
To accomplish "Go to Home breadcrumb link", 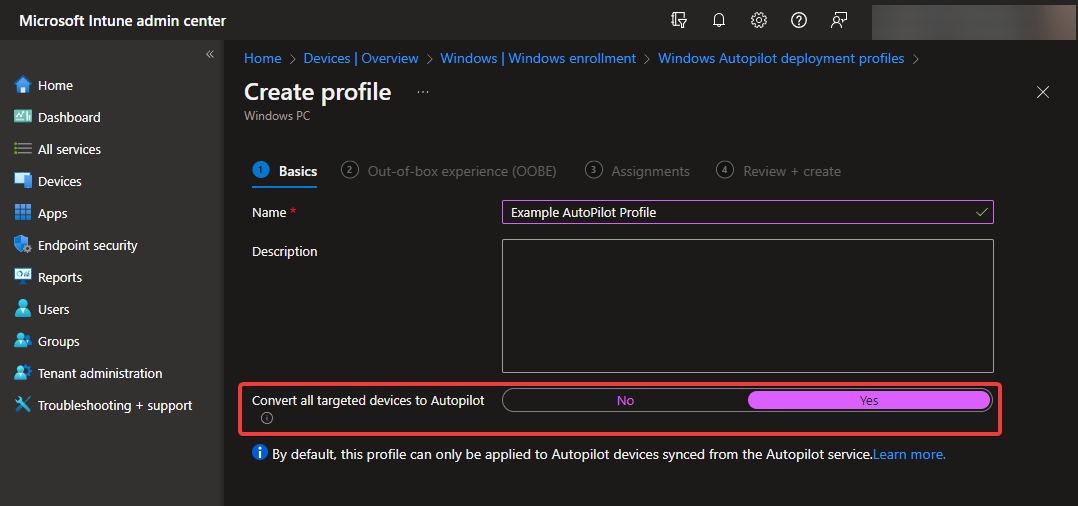I will click(x=263, y=58).
